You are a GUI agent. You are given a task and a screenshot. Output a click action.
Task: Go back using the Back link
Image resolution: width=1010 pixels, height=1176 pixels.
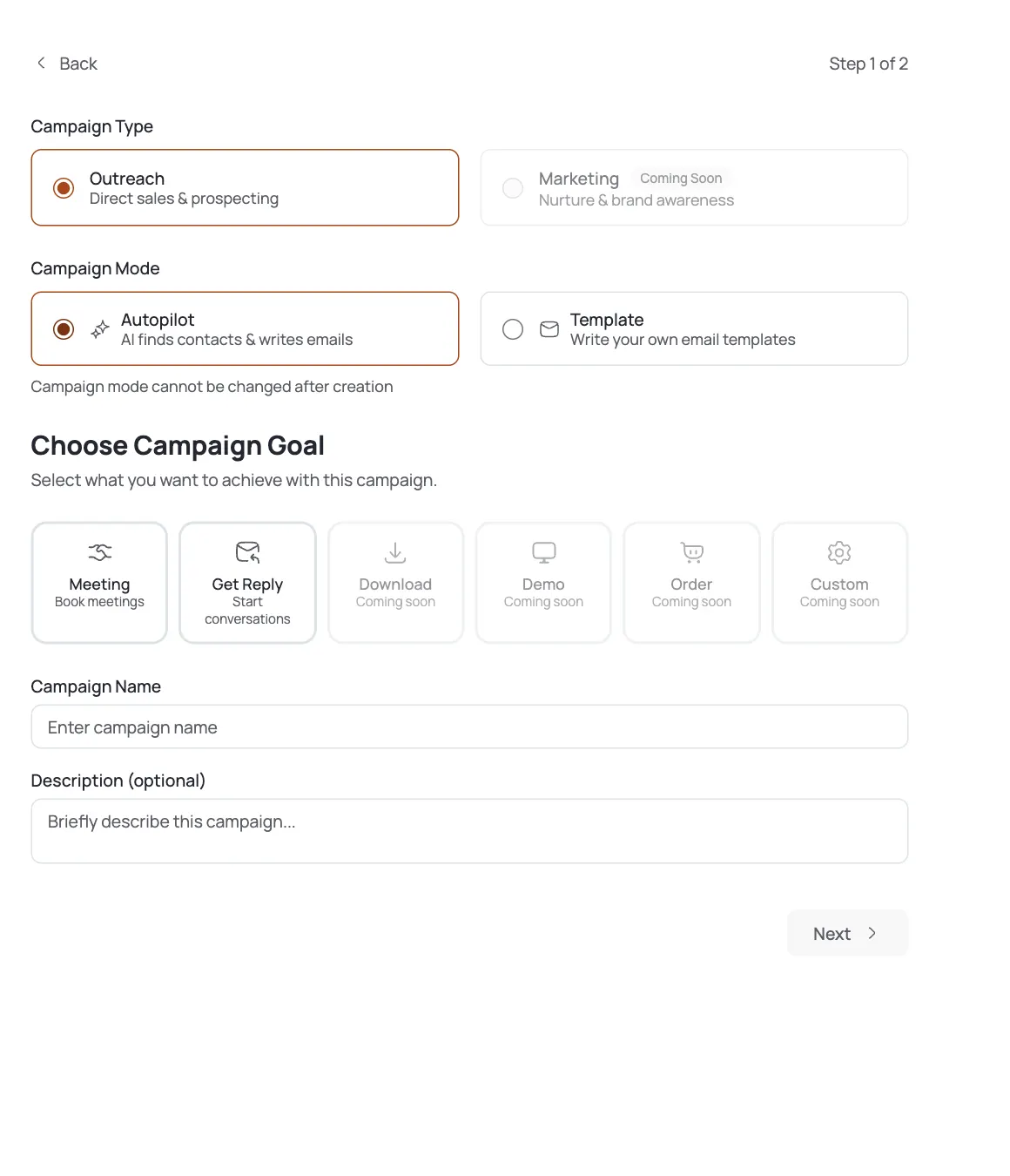66,64
